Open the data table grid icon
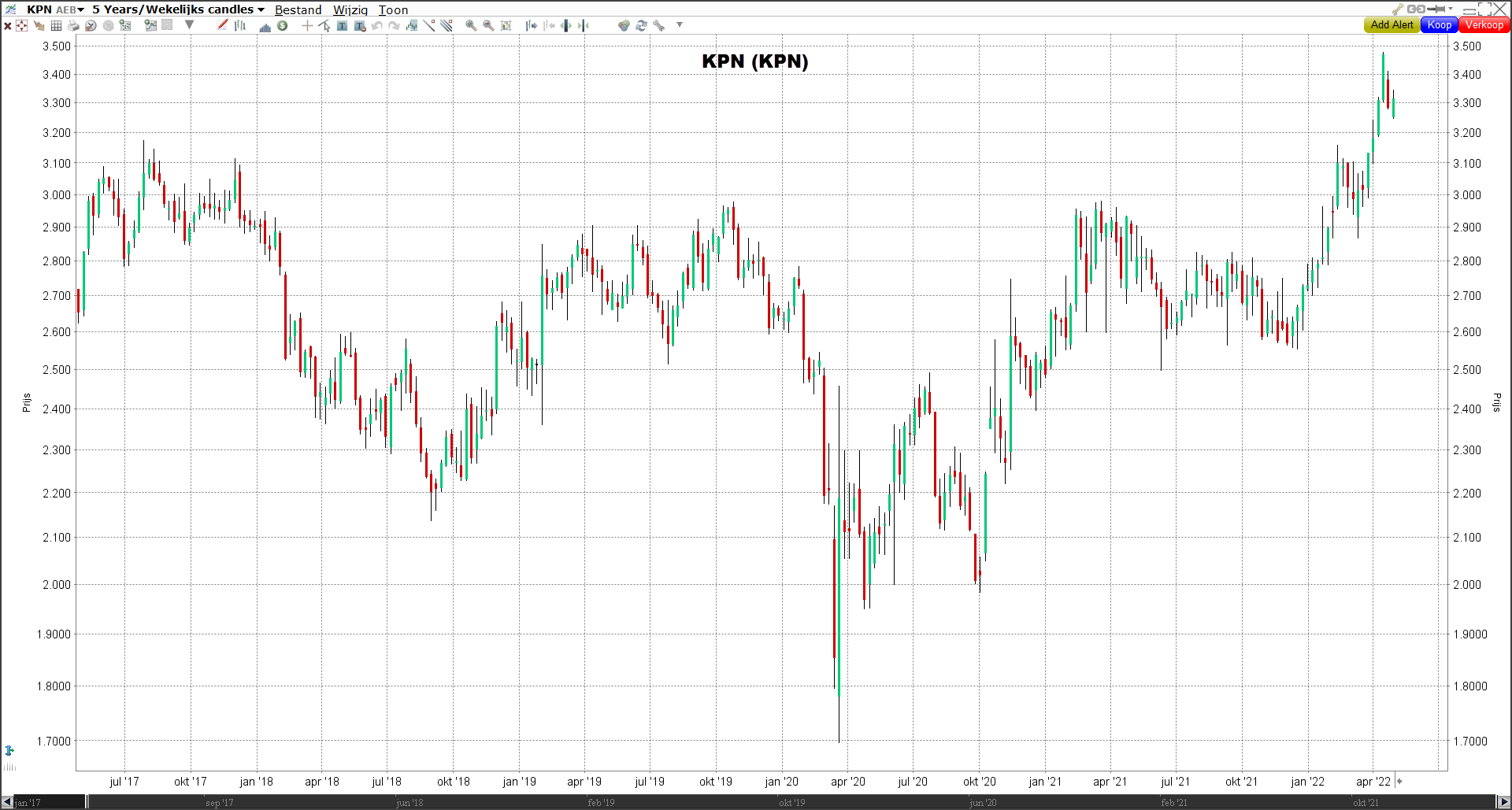 click(56, 26)
